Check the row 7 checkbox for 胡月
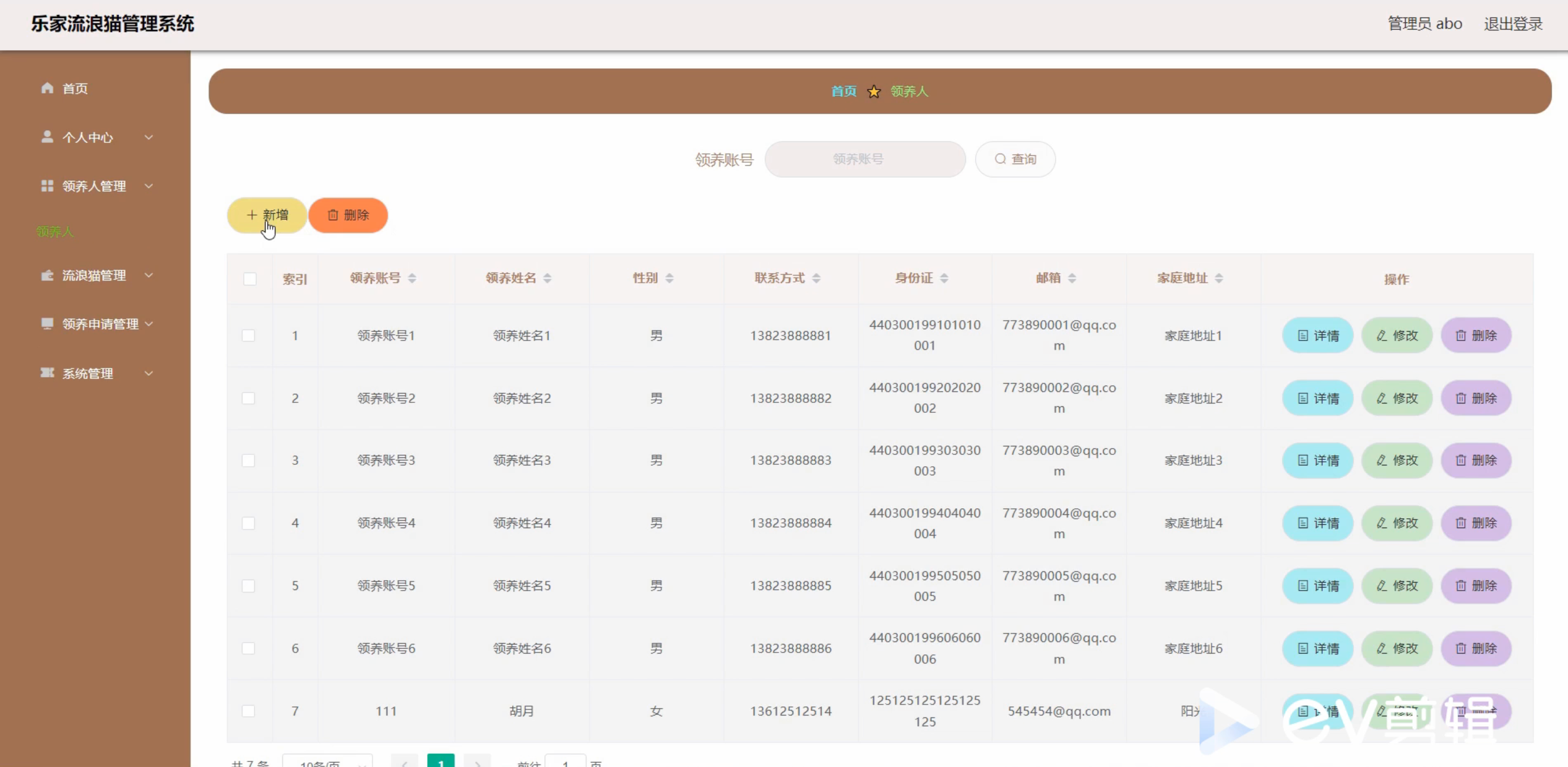This screenshot has height=767, width=1568. (248, 711)
